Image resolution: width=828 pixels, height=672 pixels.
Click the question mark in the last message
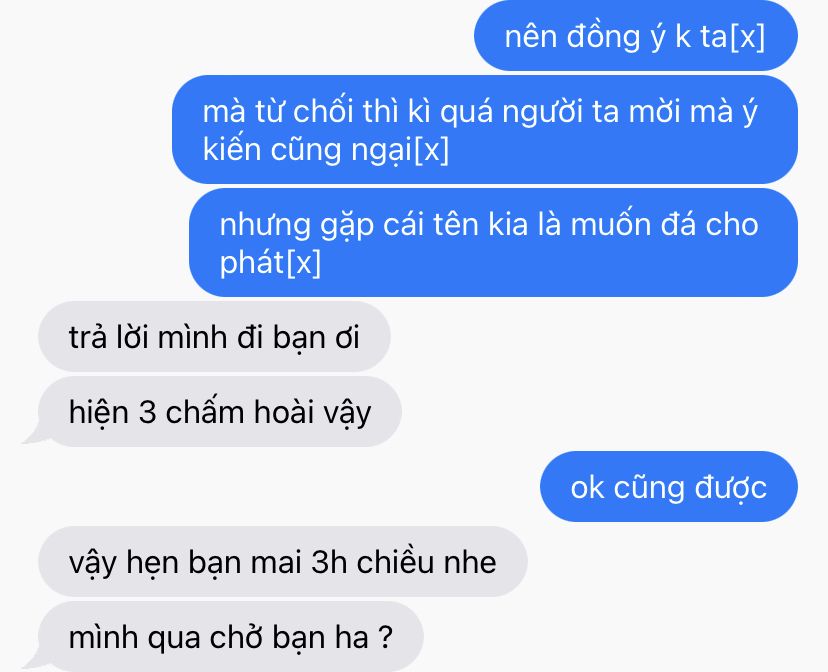tap(385, 637)
